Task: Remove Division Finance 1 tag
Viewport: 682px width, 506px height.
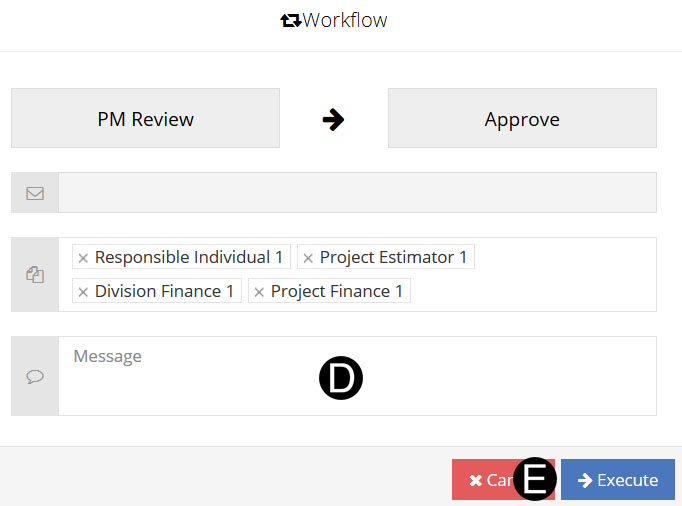Action: pyautogui.click(x=83, y=292)
